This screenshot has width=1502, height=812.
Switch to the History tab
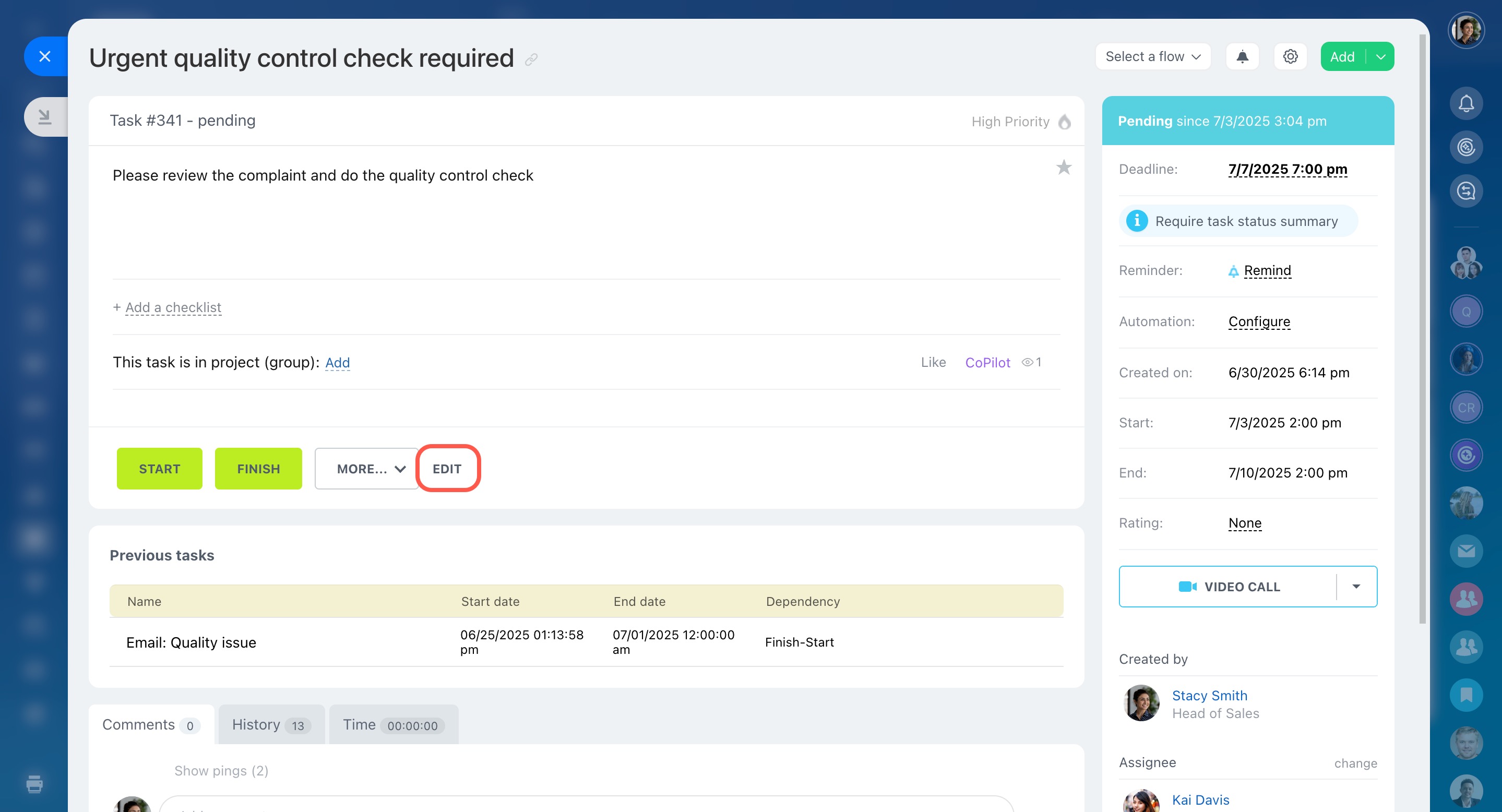271,724
